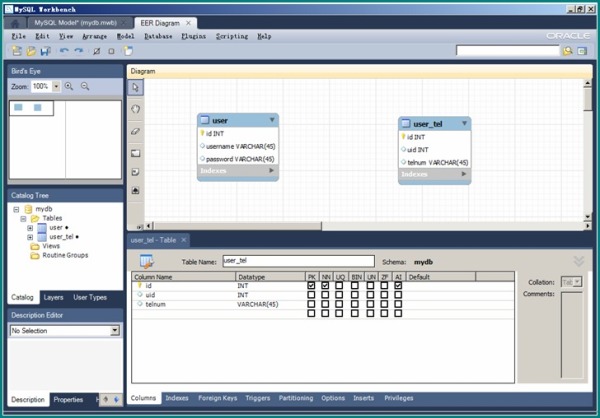
Task: Create a new model file icon
Action: click(x=16, y=51)
